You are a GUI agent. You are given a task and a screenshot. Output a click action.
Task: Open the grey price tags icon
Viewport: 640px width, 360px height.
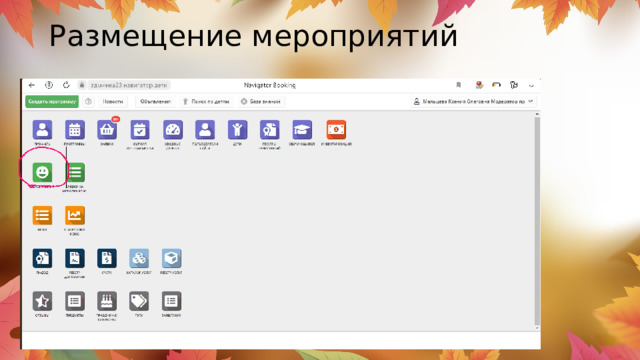[139, 301]
